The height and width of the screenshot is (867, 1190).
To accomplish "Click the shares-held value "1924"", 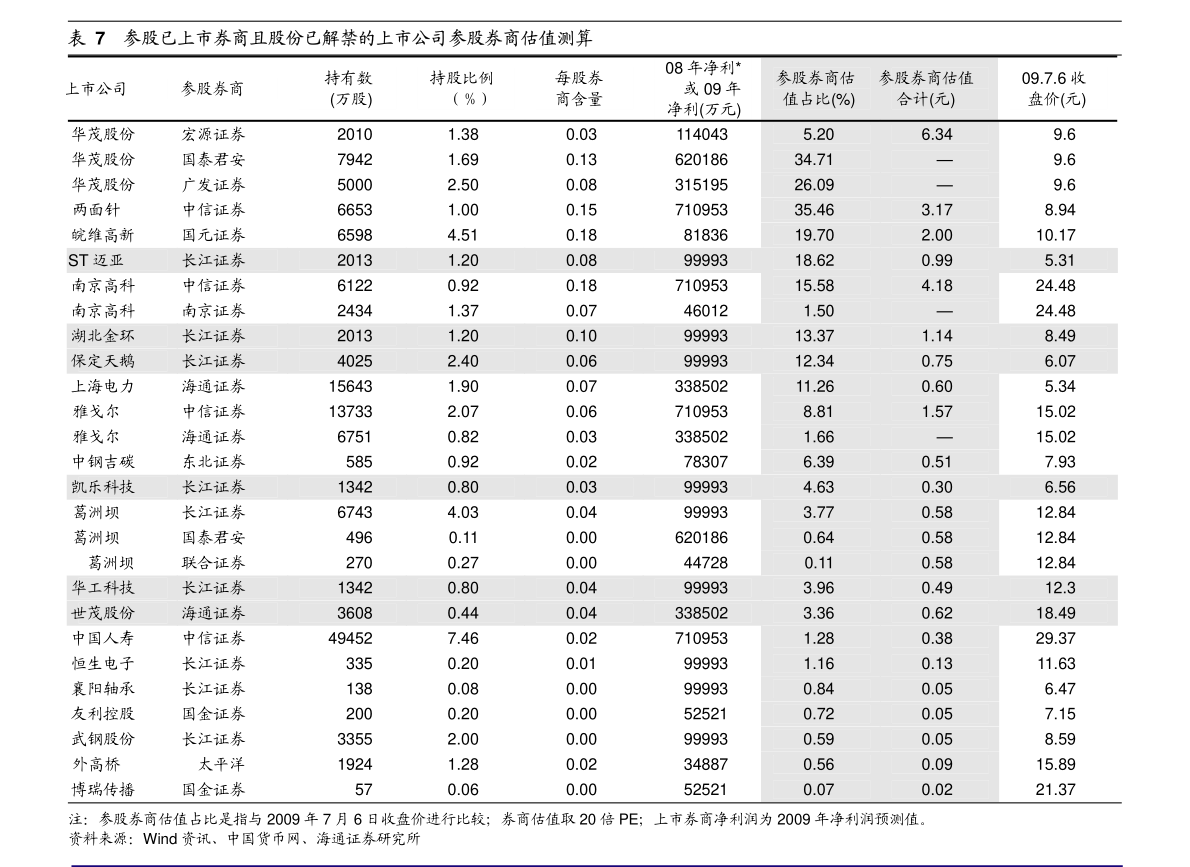I will click(x=354, y=765).
